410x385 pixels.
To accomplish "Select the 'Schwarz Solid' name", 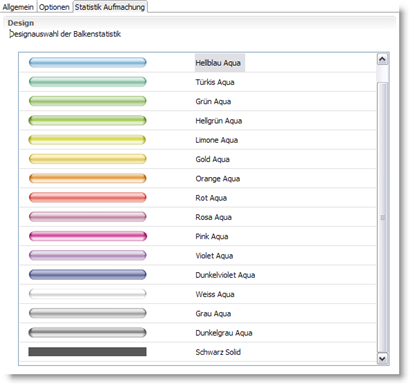I will point(218,352).
